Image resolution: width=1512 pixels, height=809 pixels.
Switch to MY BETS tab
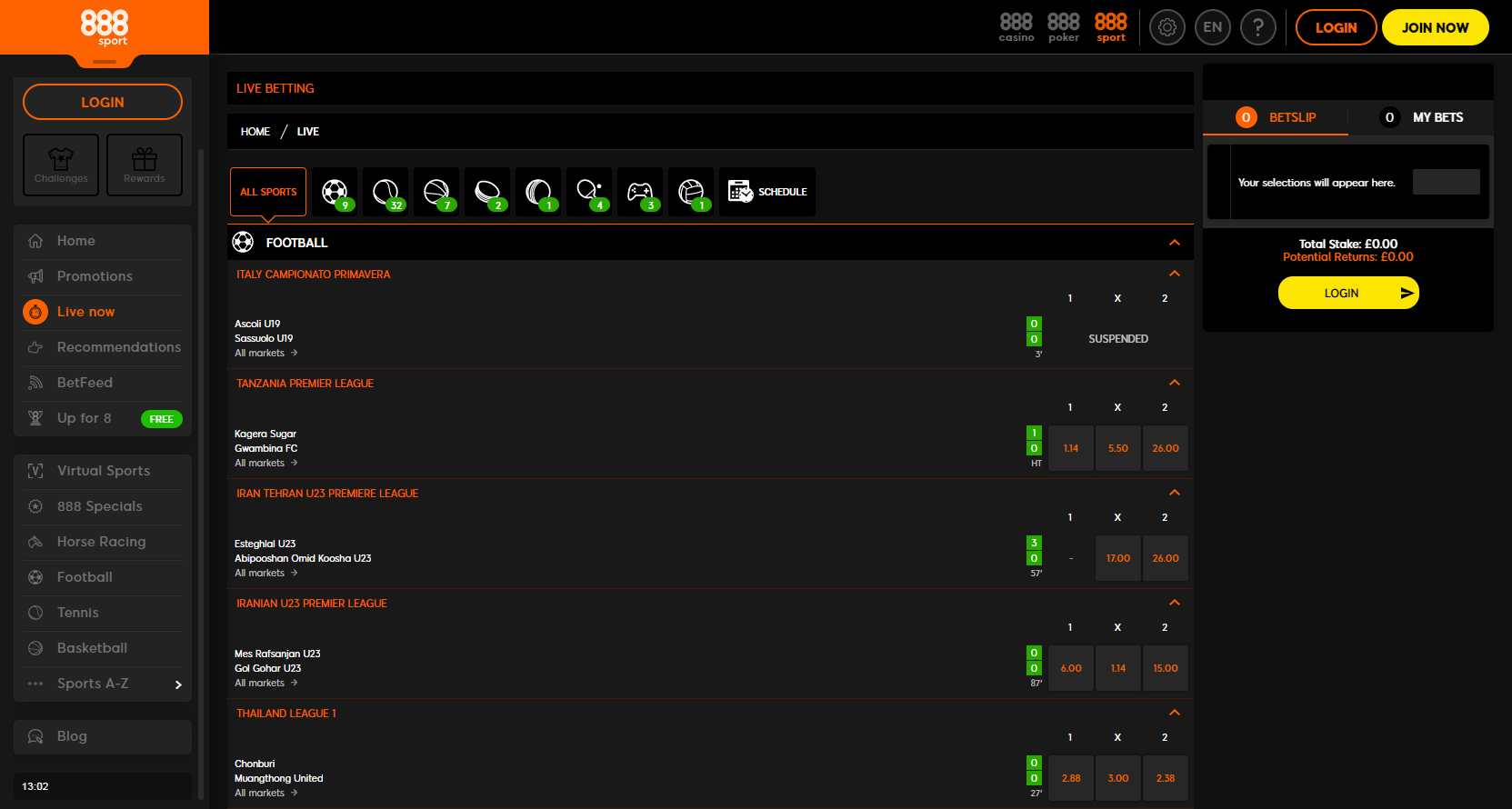[x=1421, y=117]
